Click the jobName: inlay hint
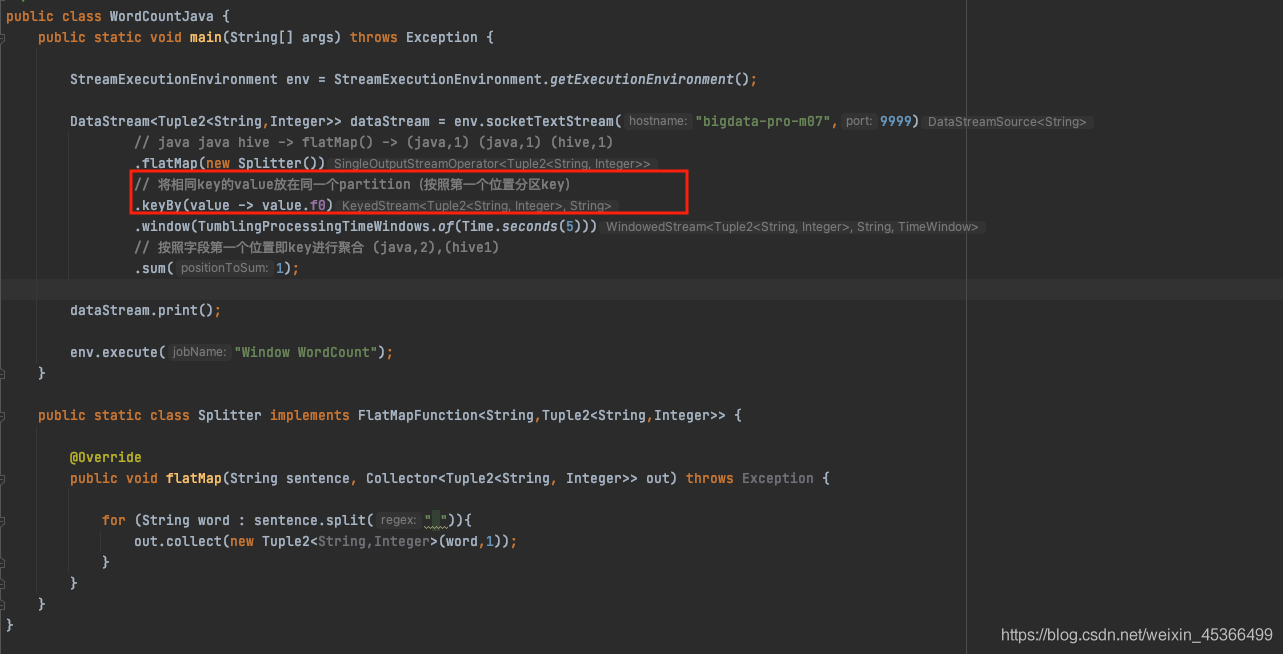The height and width of the screenshot is (654, 1283). [x=199, y=352]
